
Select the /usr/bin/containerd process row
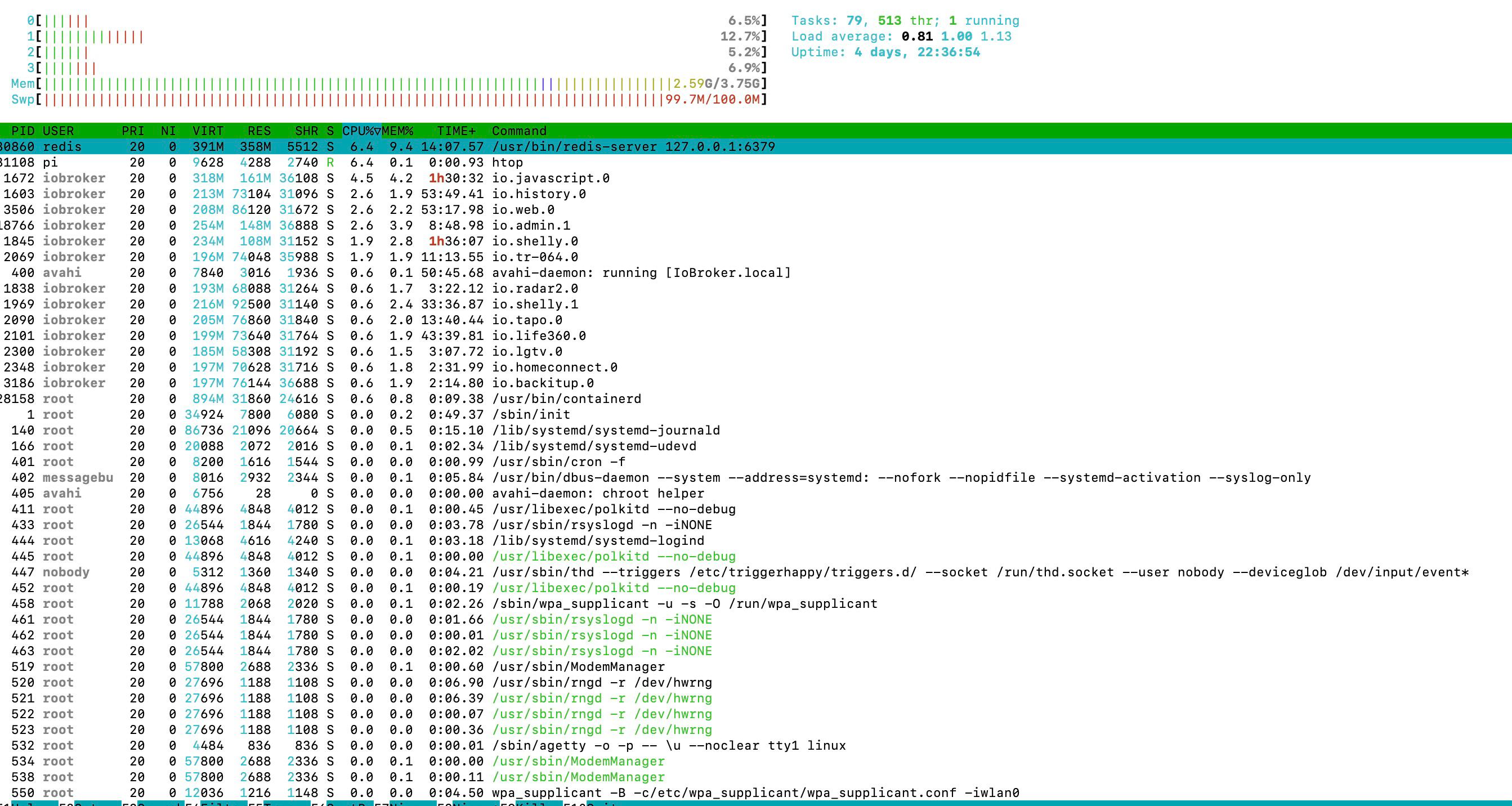566,399
